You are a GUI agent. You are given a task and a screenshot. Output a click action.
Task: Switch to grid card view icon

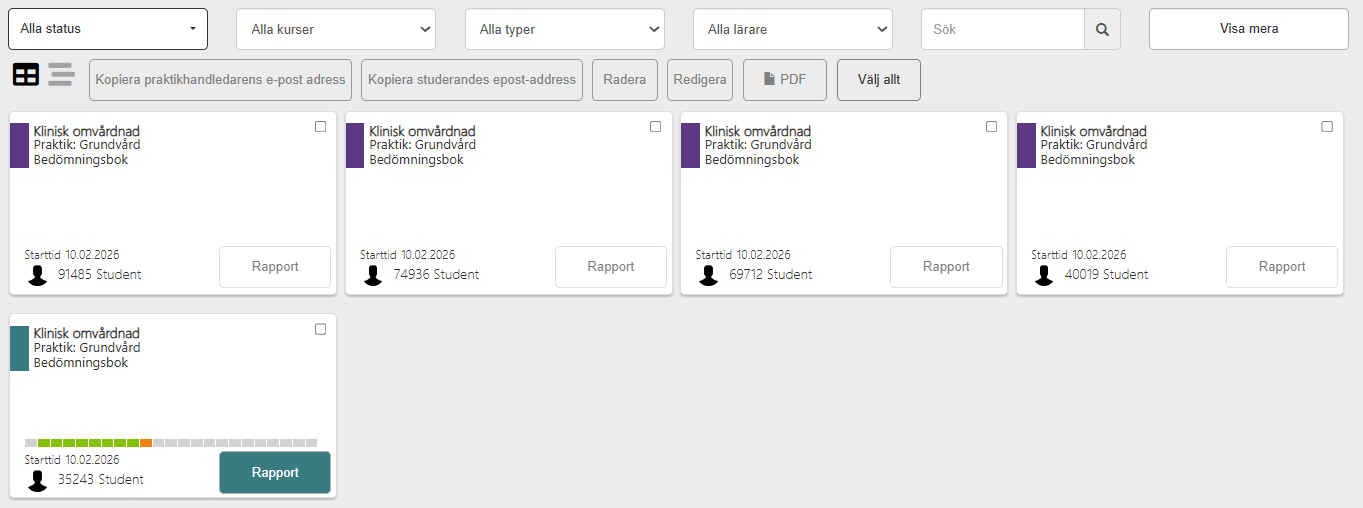(26, 75)
